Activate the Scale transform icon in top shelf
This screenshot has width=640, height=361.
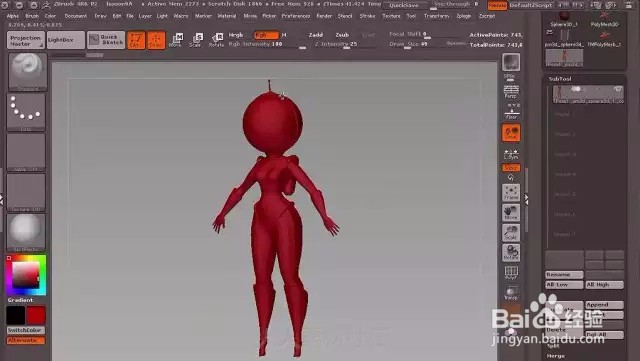[196, 40]
